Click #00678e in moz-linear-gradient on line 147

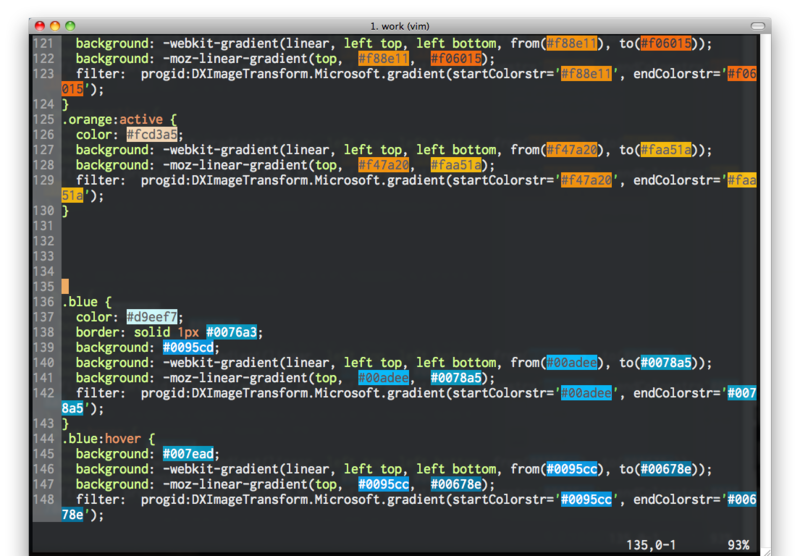[456, 485]
